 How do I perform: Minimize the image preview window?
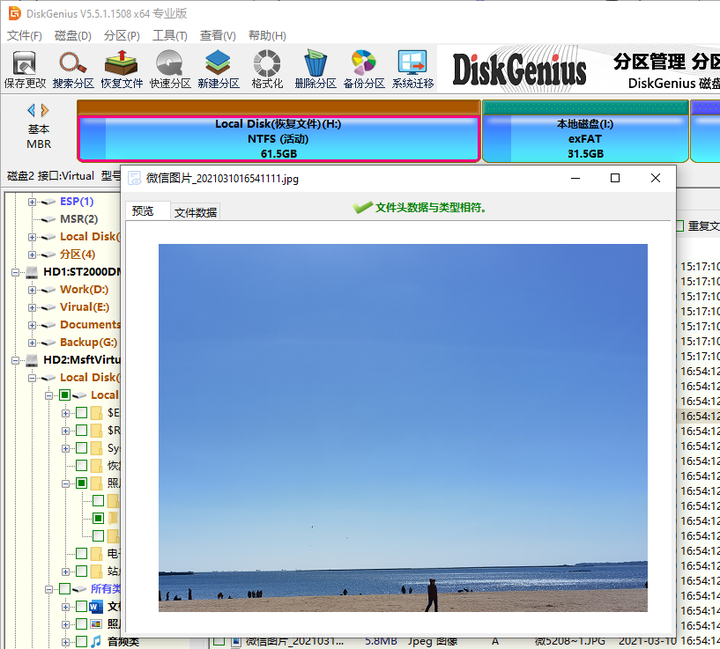pyautogui.click(x=575, y=178)
